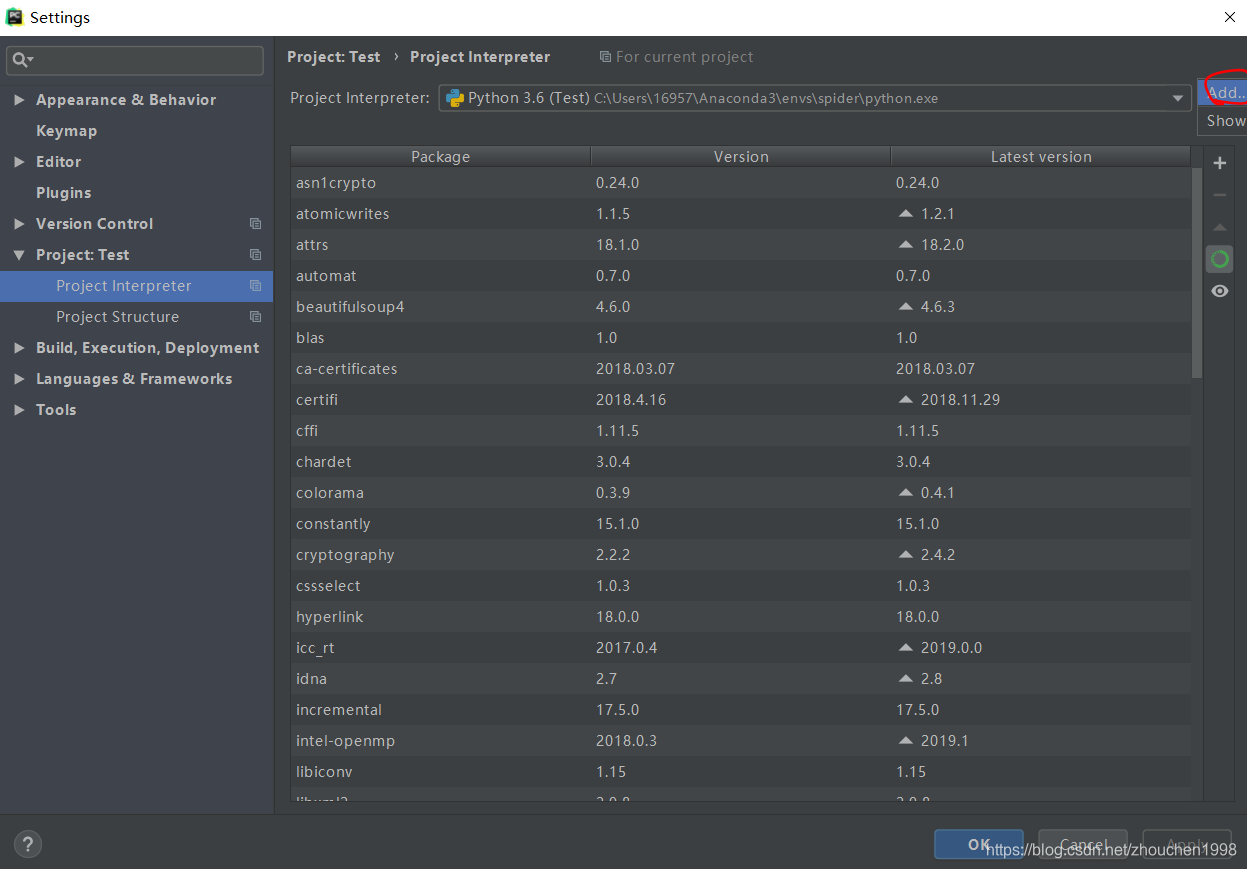Click the Apply button
Viewport: 1247px width, 869px height.
tap(1187, 844)
